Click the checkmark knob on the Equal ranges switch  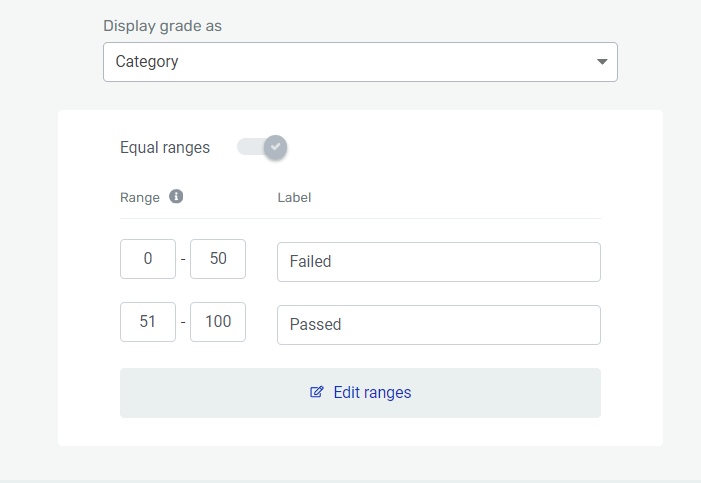click(x=276, y=147)
